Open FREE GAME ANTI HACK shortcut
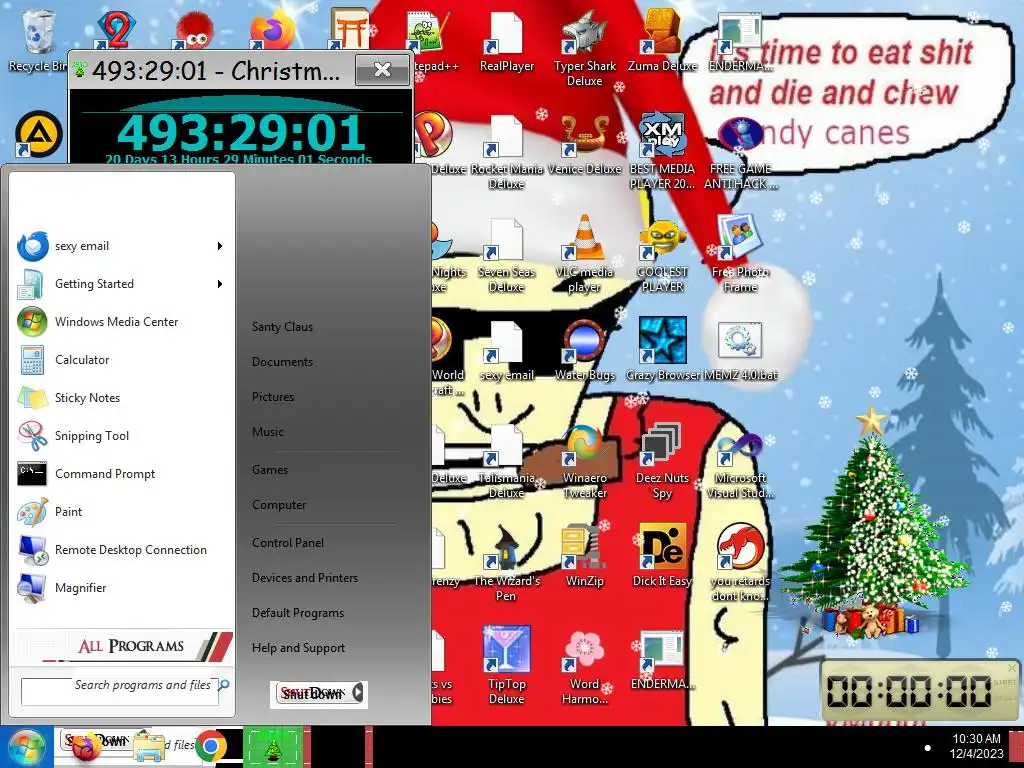The image size is (1024, 768). tap(741, 152)
